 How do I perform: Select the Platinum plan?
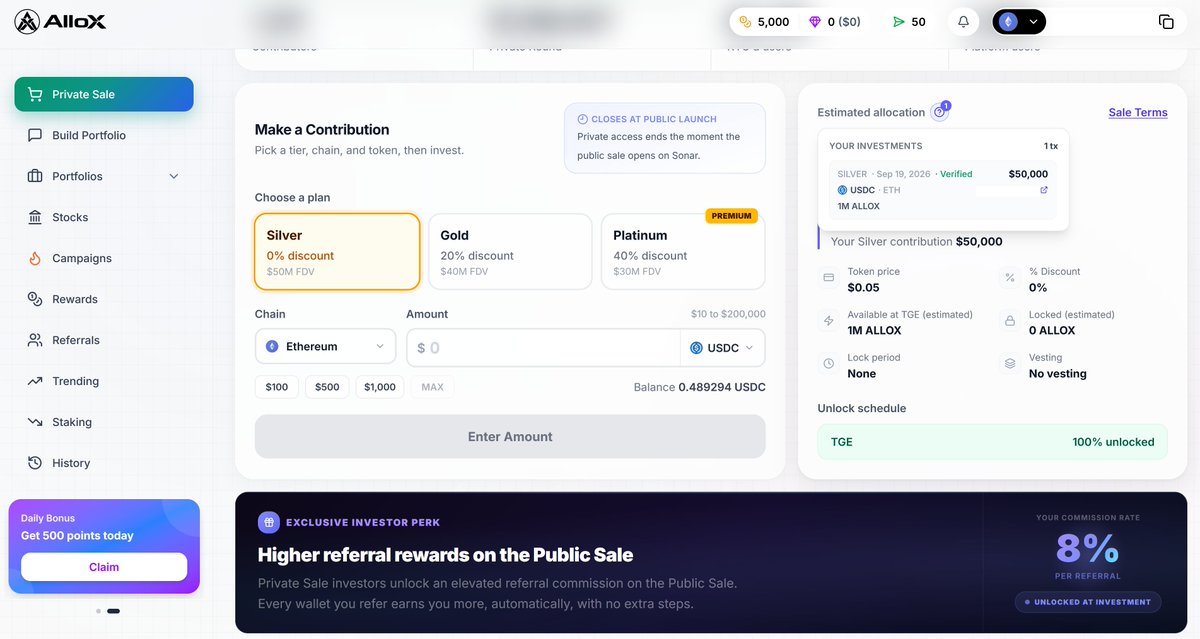point(683,251)
